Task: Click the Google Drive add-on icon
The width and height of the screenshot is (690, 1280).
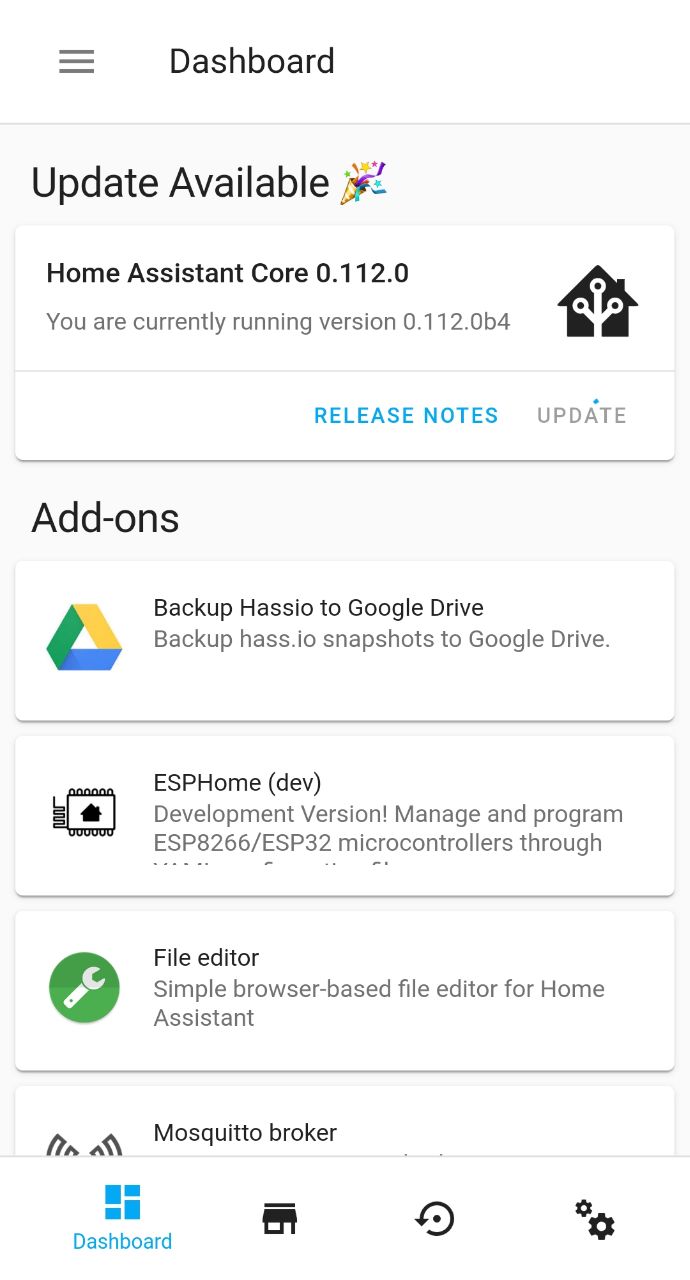Action: [84, 637]
